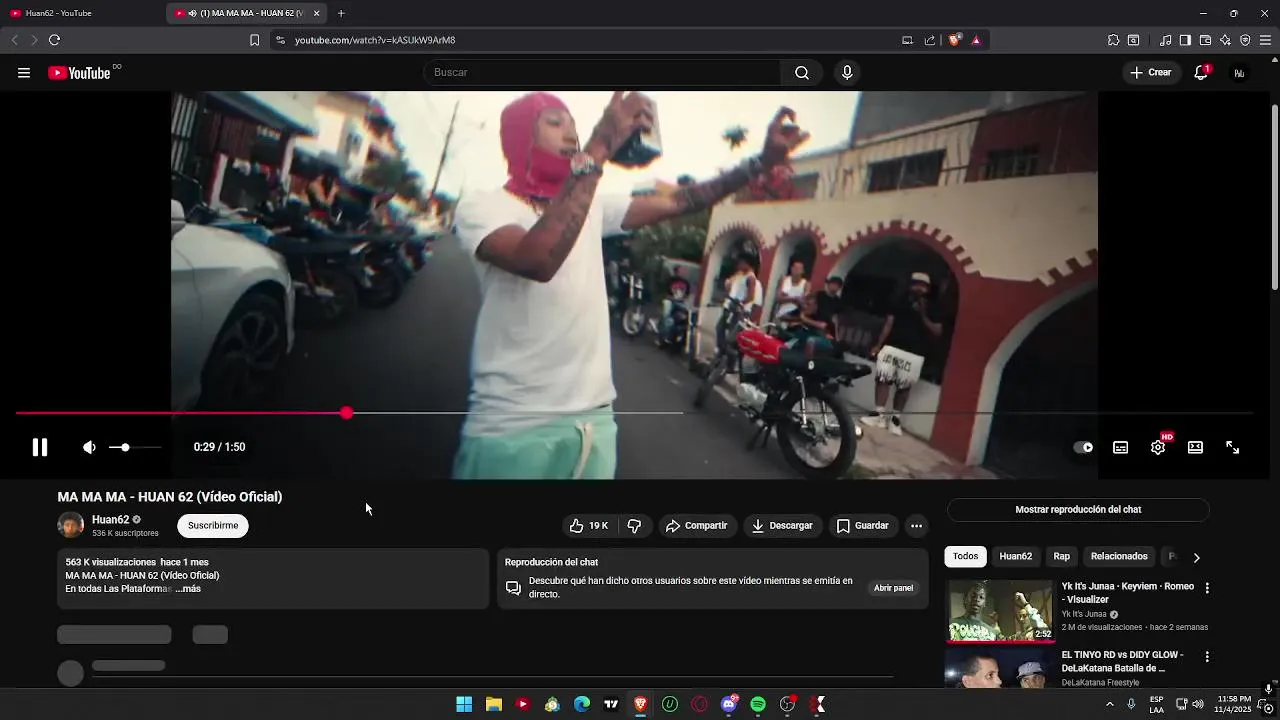Open the Brave media music-note control
This screenshot has width=1280, height=720.
point(1166,40)
